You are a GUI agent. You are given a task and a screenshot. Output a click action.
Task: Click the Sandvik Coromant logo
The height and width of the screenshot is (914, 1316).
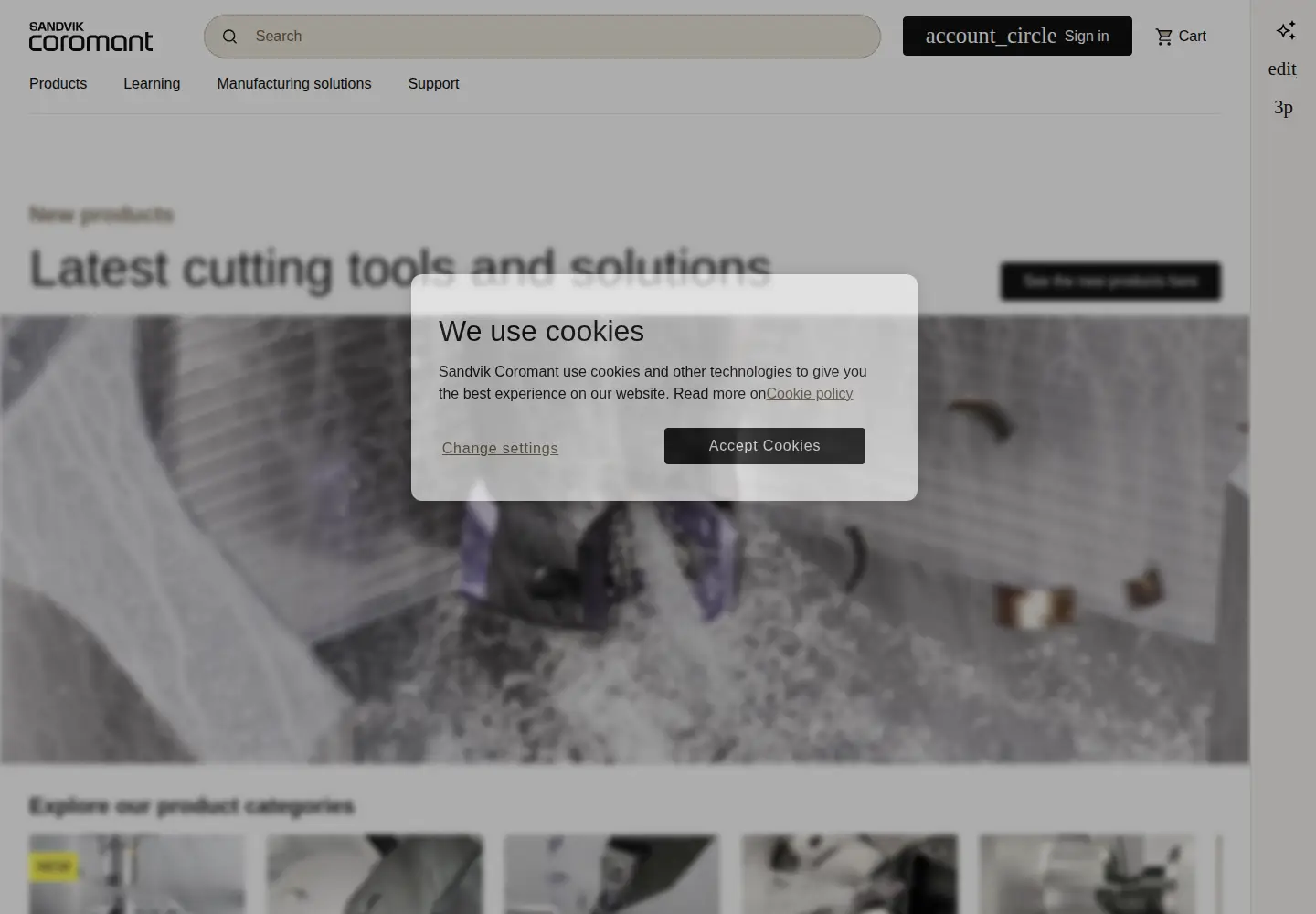click(x=91, y=37)
